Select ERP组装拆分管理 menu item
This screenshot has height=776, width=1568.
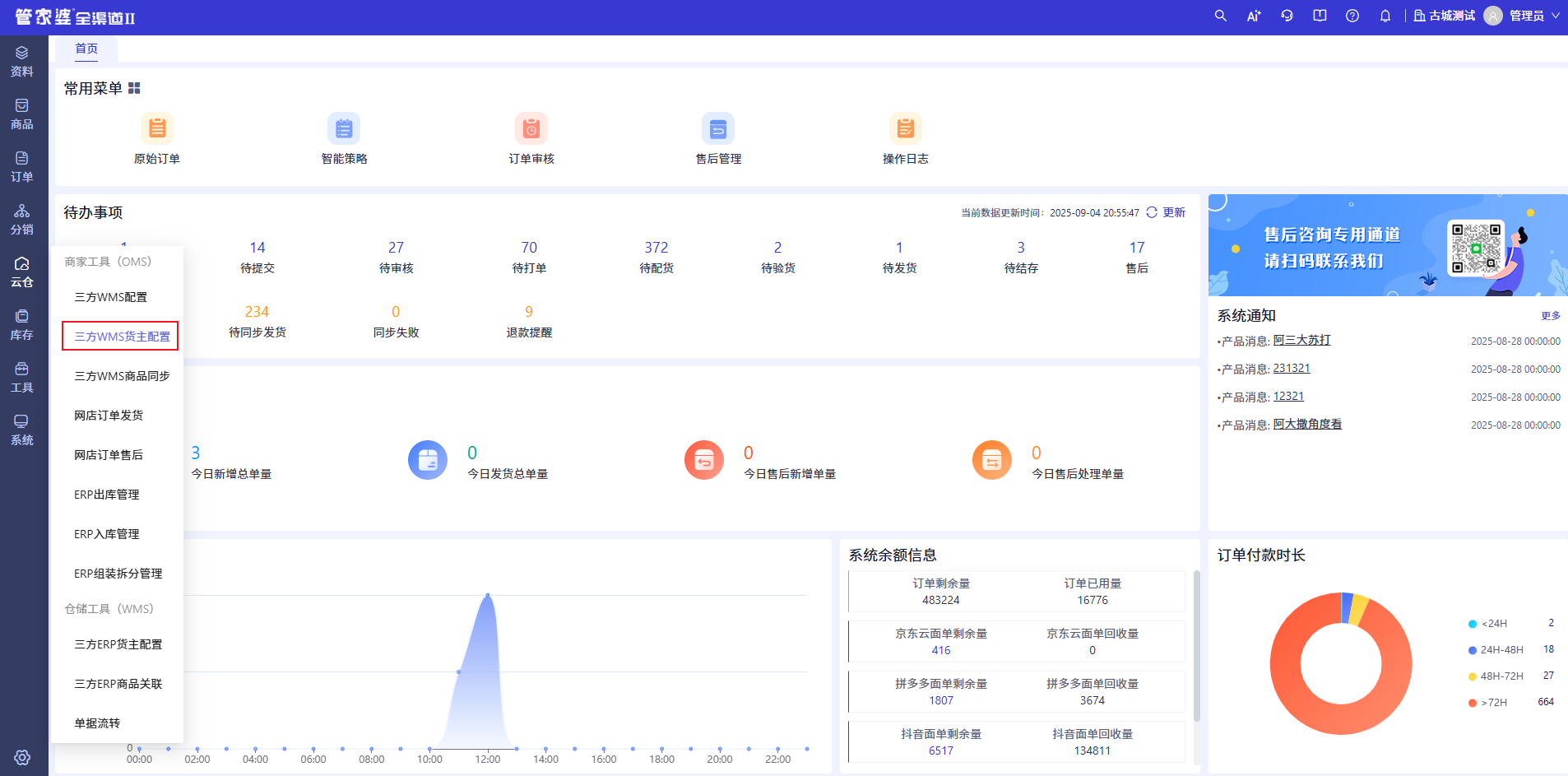[x=117, y=574]
